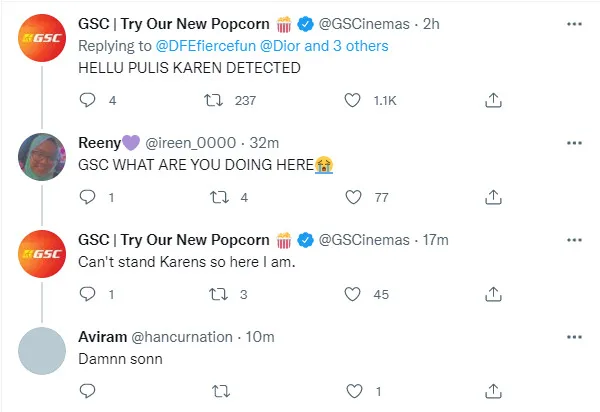Image resolution: width=600 pixels, height=412 pixels.
Task: View the "3 others" replied-to accounts
Action: click(355, 46)
